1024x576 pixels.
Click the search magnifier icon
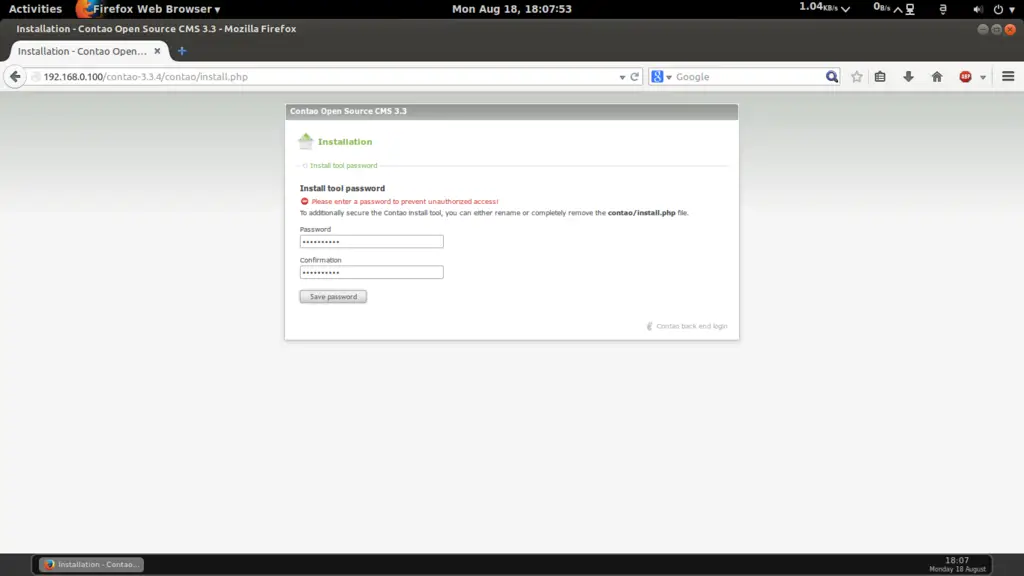tap(831, 76)
